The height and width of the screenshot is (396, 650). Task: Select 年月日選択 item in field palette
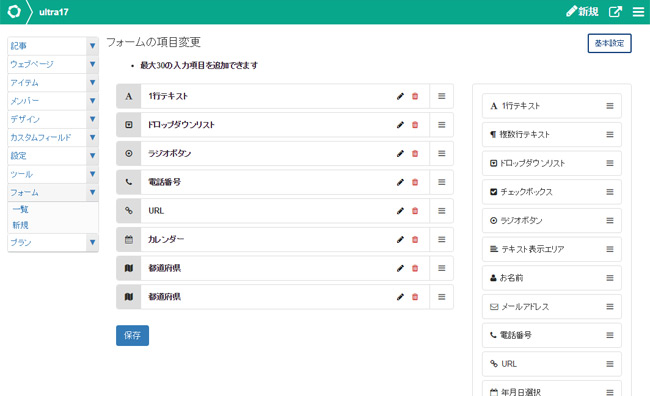[x=552, y=389]
